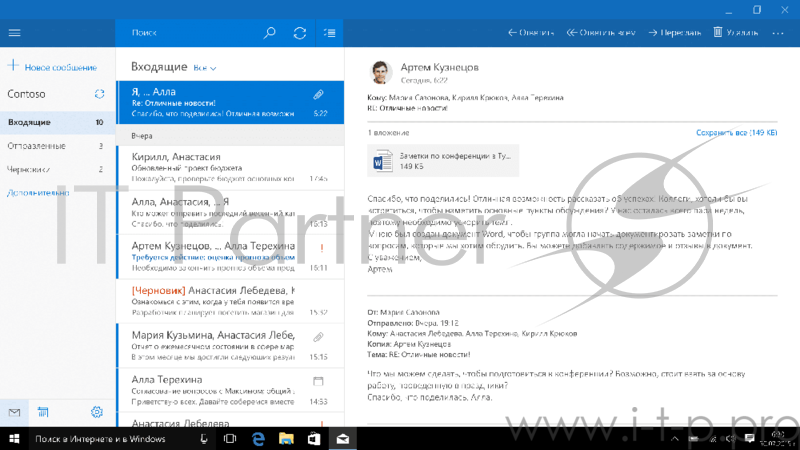Show hidden tray icons chevron

point(674,439)
